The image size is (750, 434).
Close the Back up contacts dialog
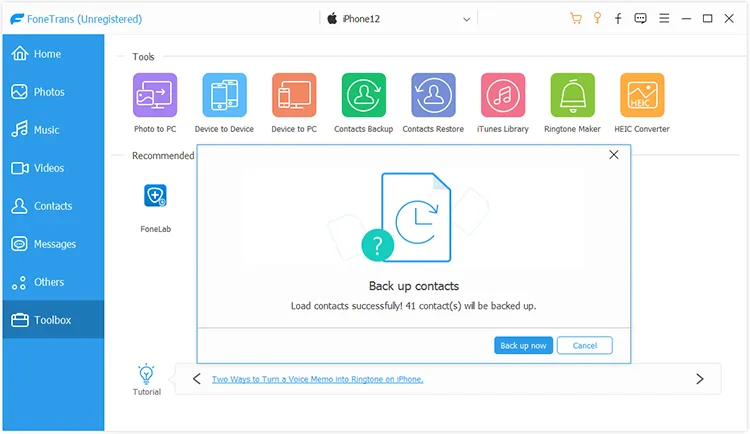614,155
